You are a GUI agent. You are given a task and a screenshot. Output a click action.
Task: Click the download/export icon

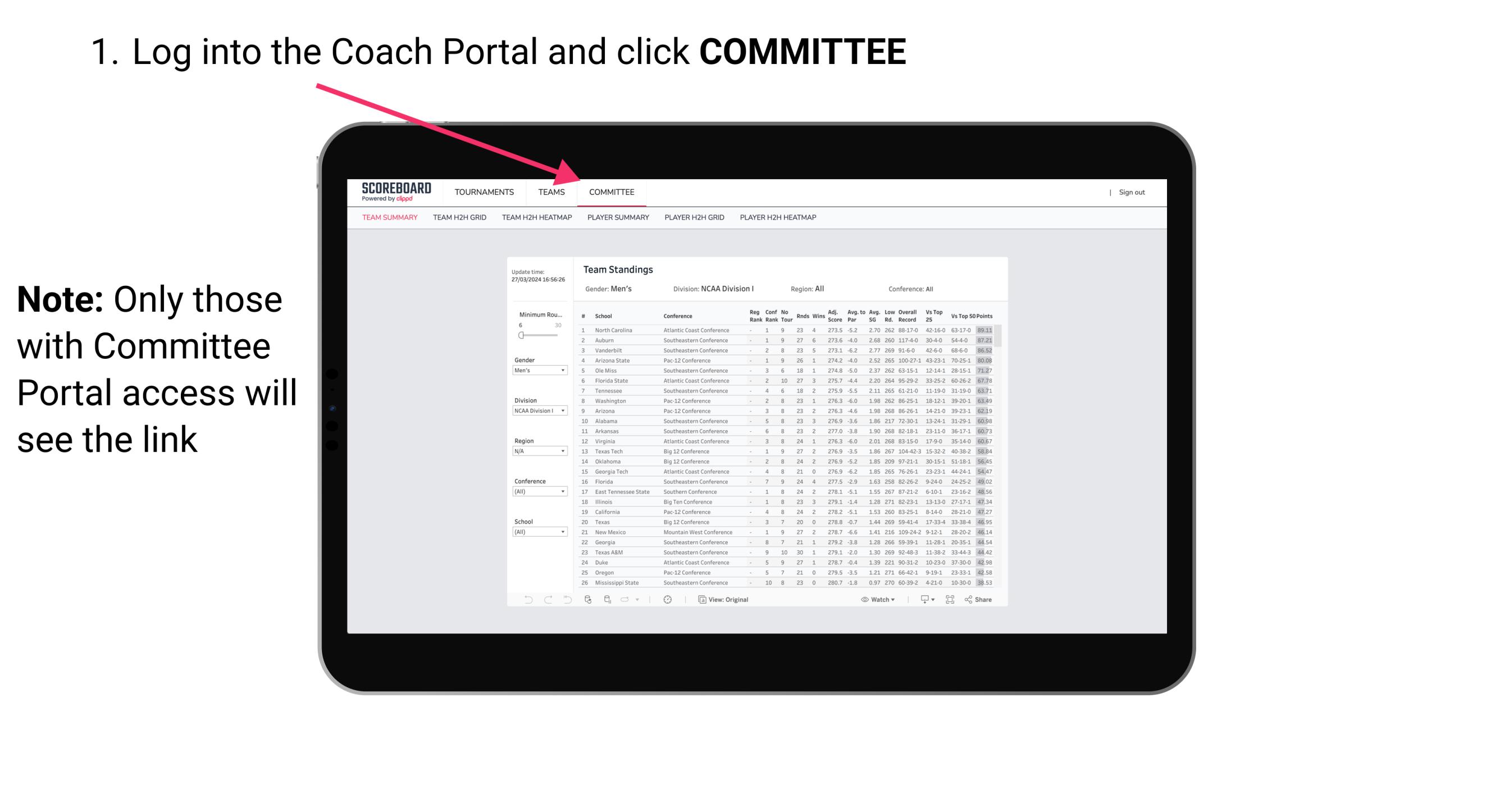[x=921, y=600]
